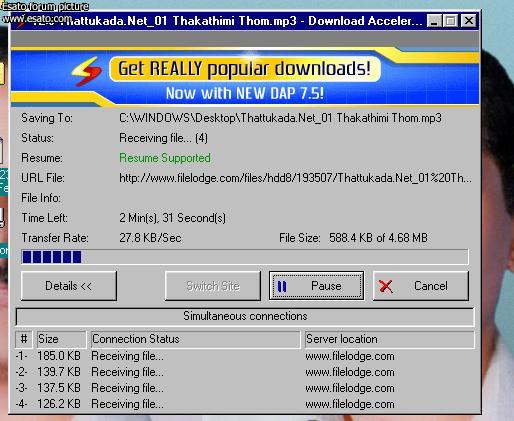Click the Size column header
Viewport: 514px width, 421px height.
coord(61,339)
